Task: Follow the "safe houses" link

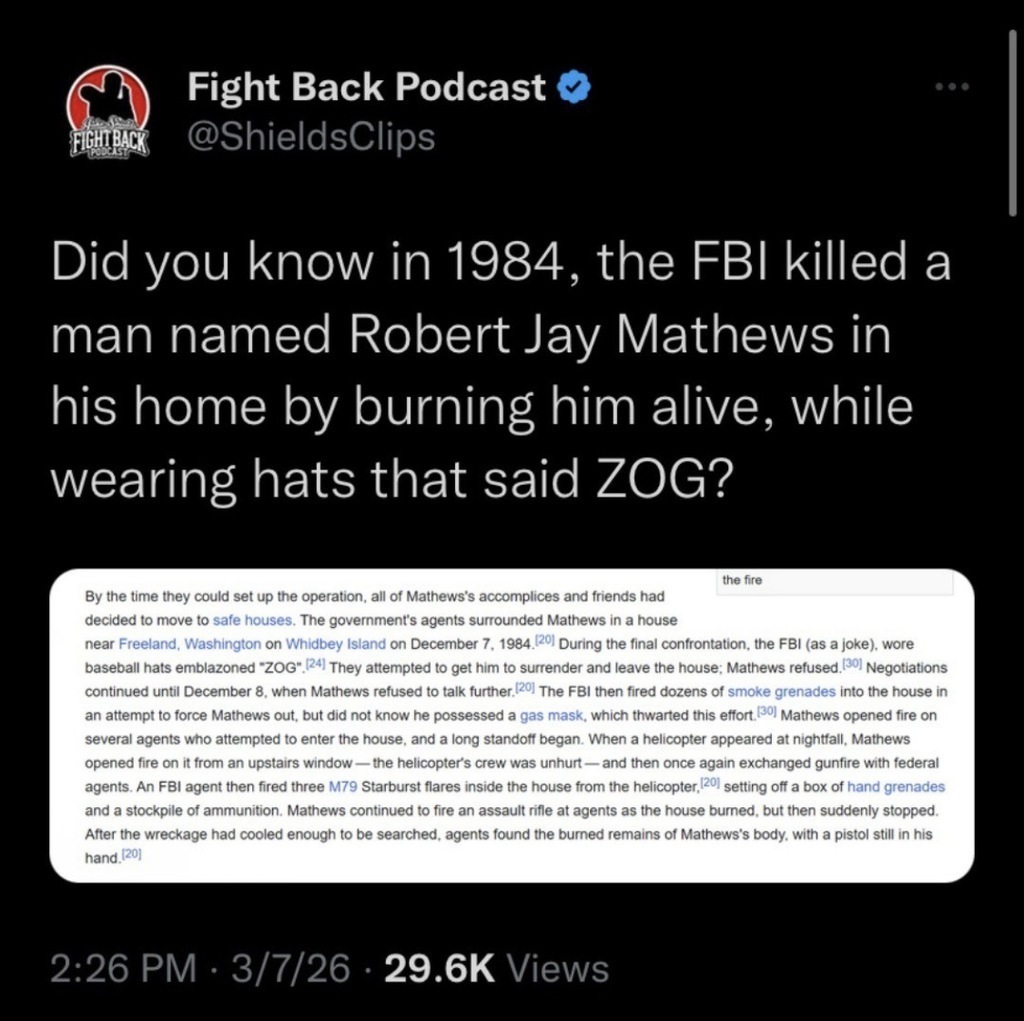Action: (x=252, y=620)
